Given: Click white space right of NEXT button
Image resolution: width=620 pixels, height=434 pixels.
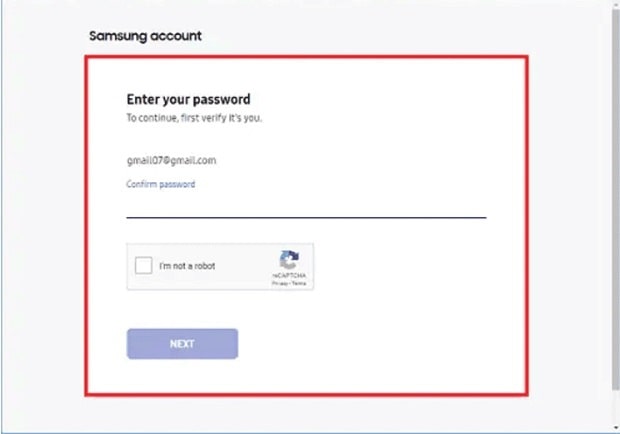Looking at the screenshot, I should coord(380,343).
